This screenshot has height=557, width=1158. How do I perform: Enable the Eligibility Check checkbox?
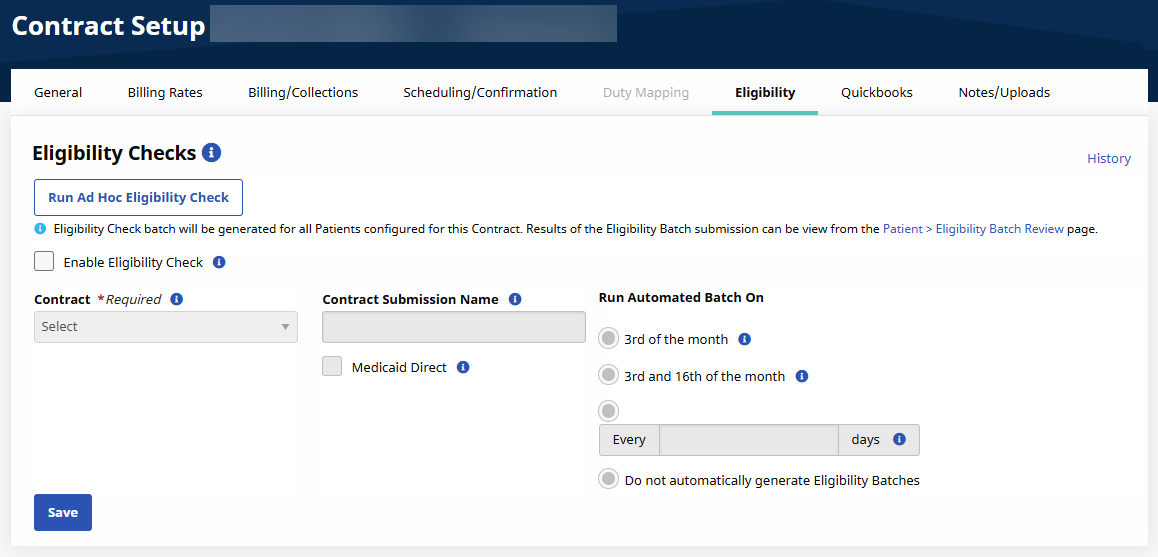tap(44, 262)
